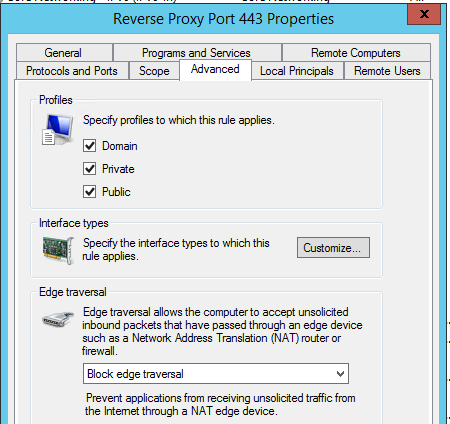Switch to the General tab

tap(64, 53)
